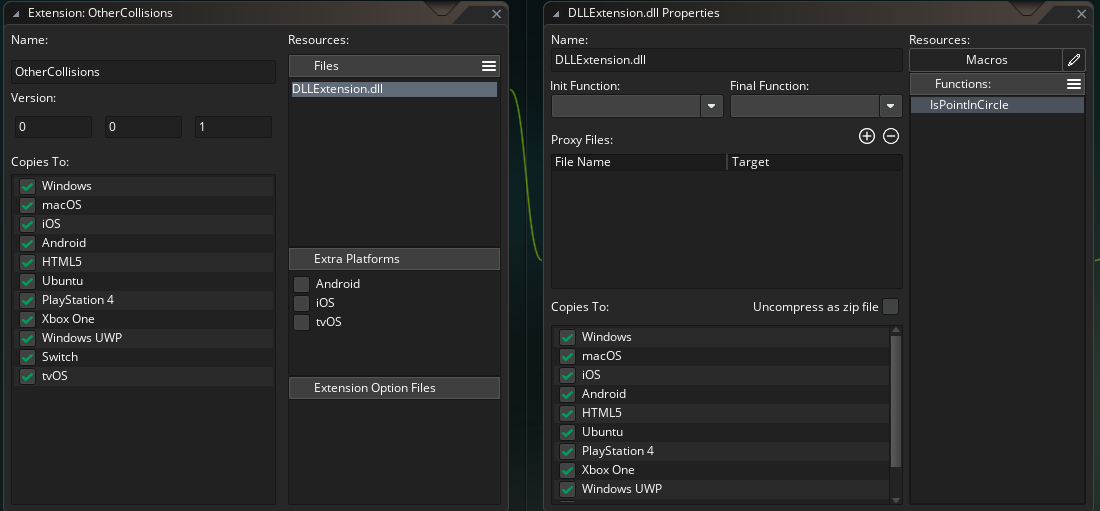This screenshot has width=1100, height=511.
Task: Select the IsPointInCircle function
Action: tap(997, 105)
